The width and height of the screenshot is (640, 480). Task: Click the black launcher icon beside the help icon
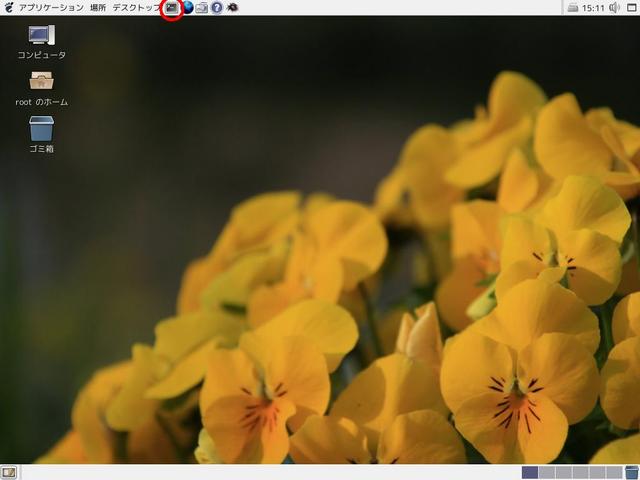[x=232, y=7]
